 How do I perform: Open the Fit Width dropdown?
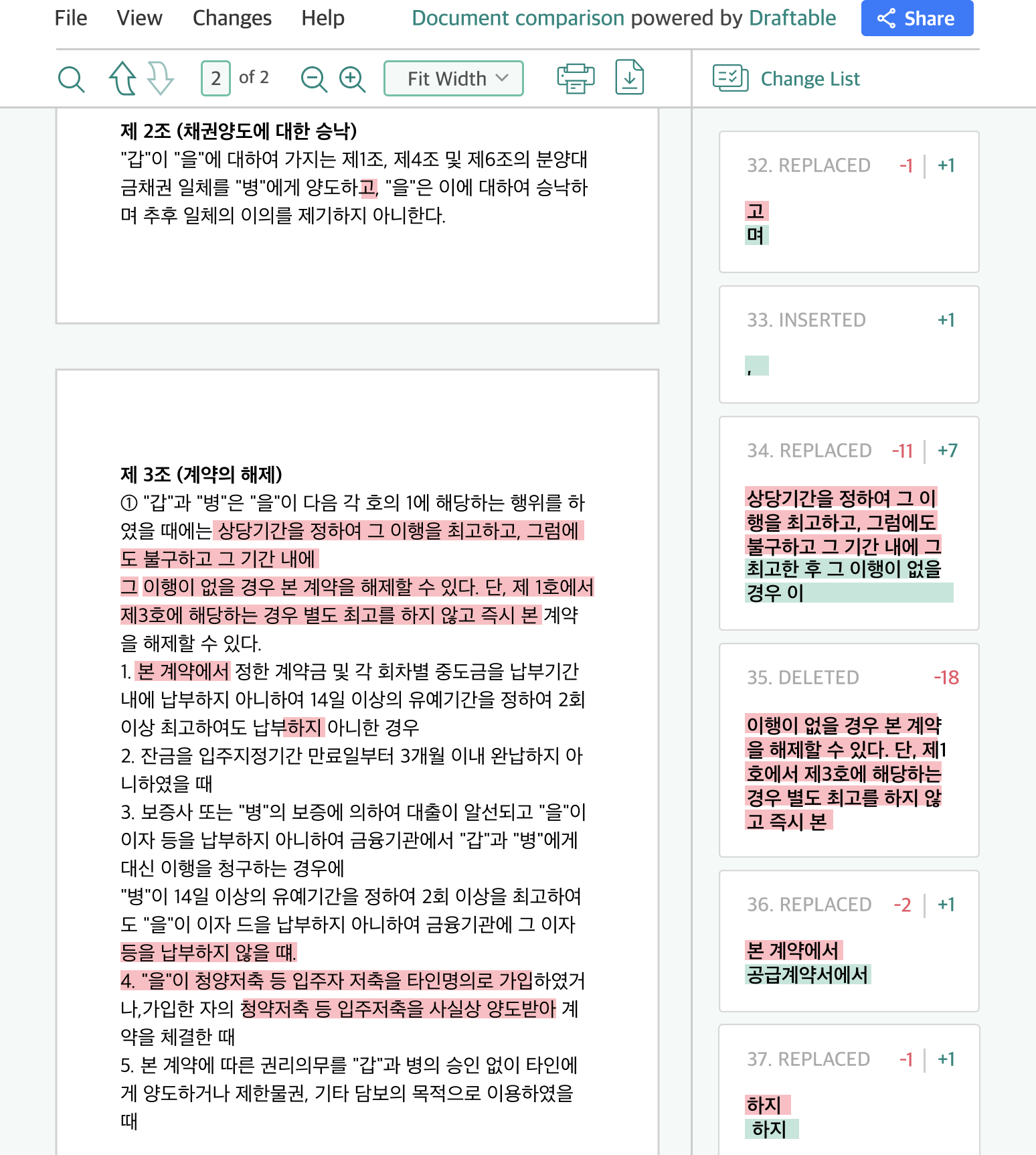click(x=454, y=78)
